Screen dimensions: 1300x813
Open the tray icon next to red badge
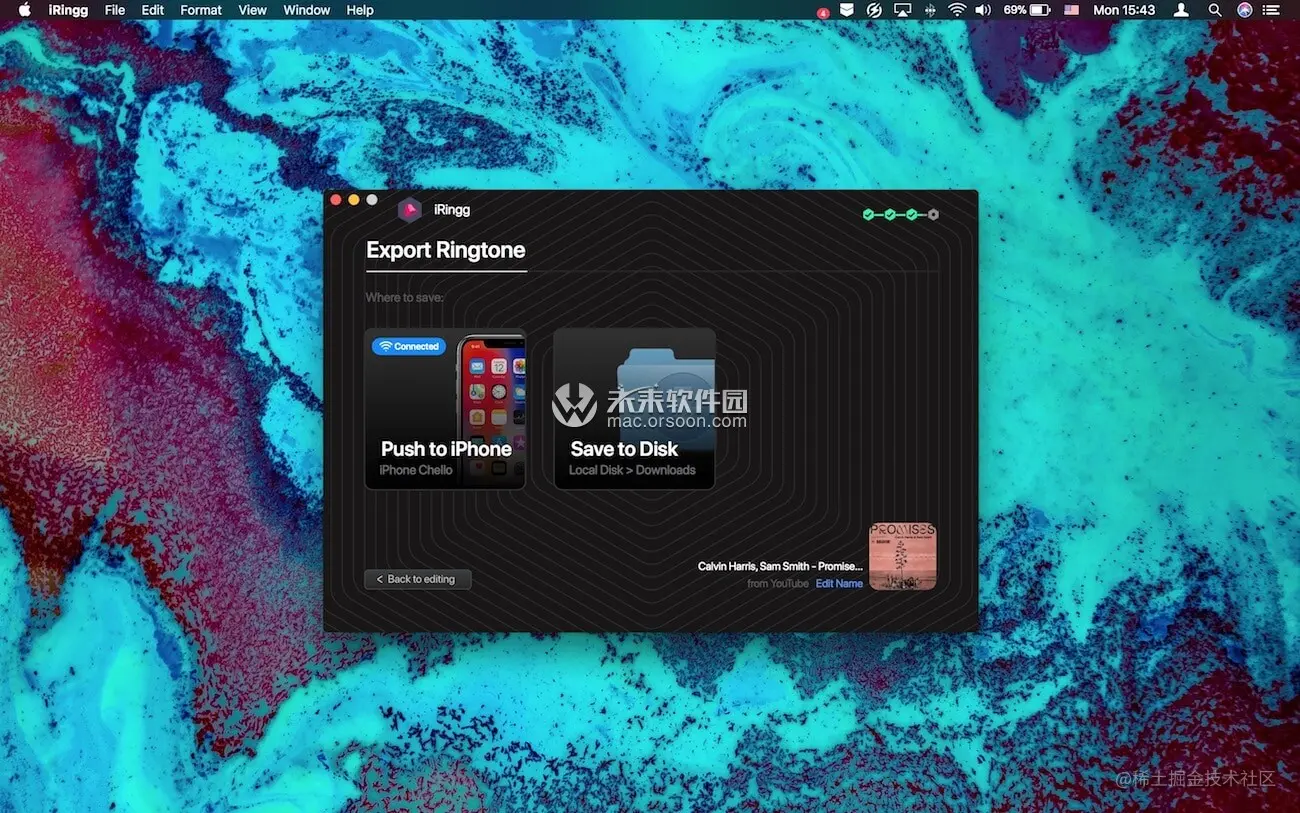point(846,10)
